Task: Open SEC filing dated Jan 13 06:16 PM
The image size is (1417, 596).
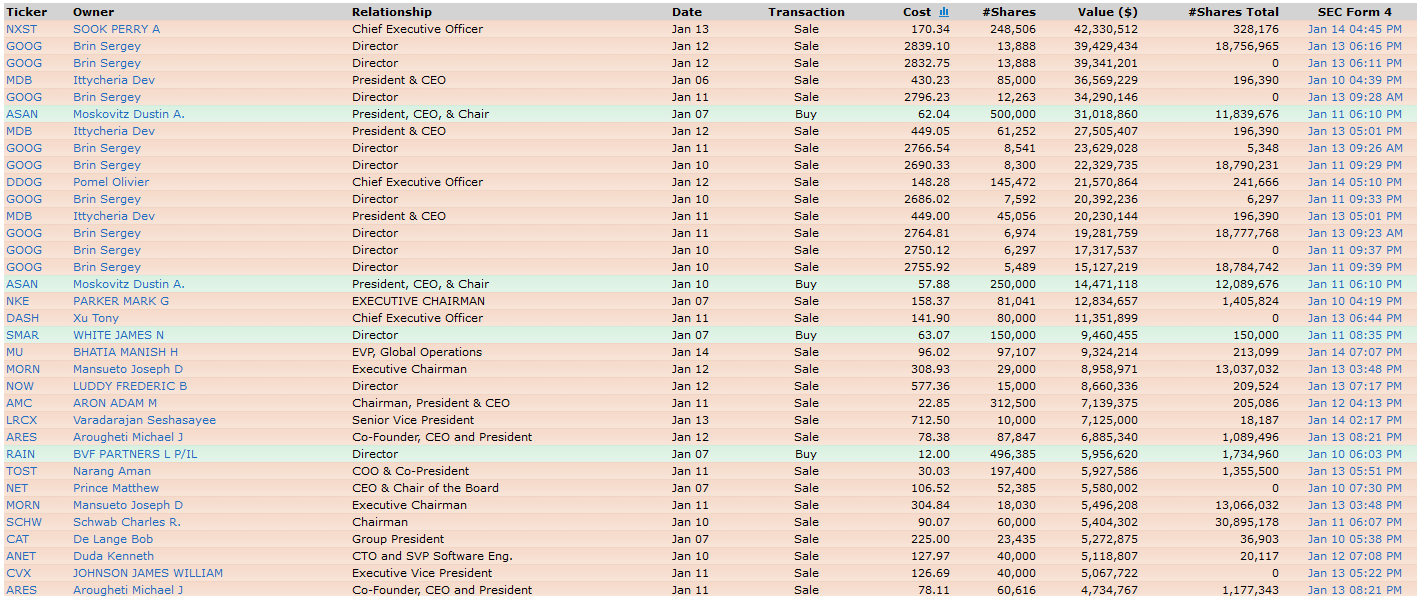Action: [1354, 46]
